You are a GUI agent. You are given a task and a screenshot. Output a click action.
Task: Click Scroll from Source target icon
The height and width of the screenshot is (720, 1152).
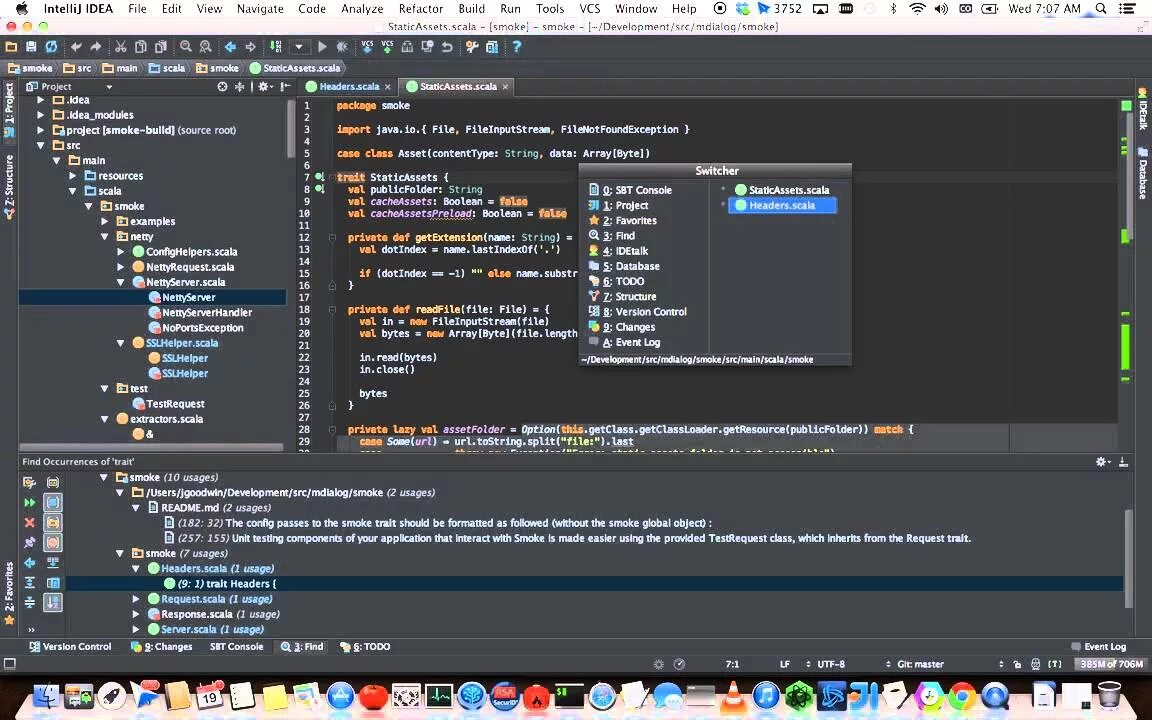(x=223, y=87)
